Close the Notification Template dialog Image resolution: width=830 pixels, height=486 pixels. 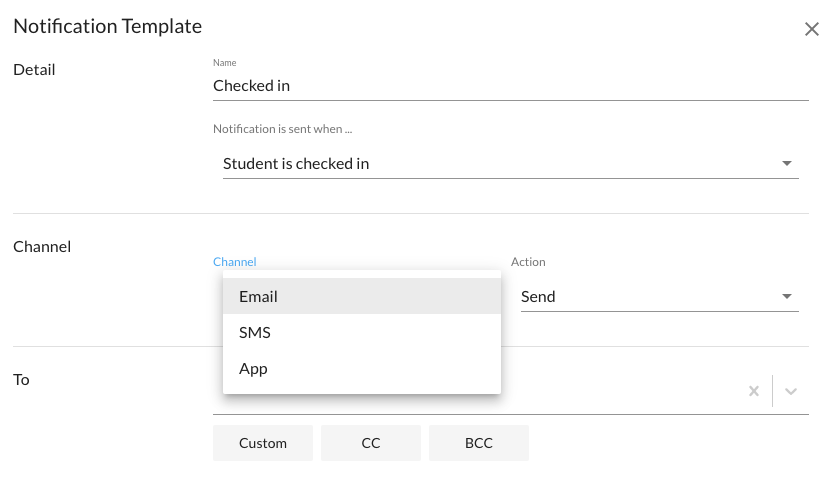(812, 29)
